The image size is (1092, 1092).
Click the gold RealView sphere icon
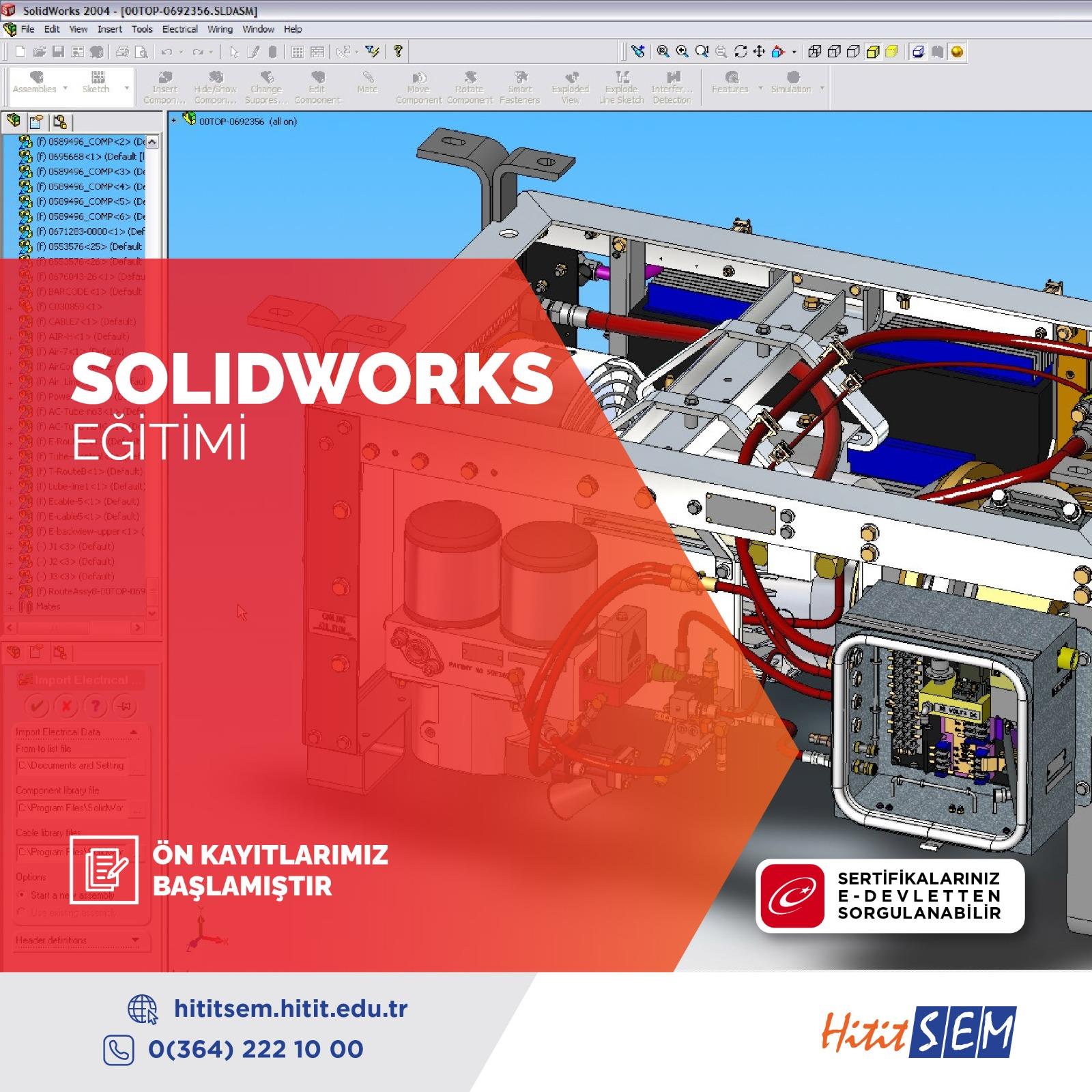pyautogui.click(x=958, y=52)
